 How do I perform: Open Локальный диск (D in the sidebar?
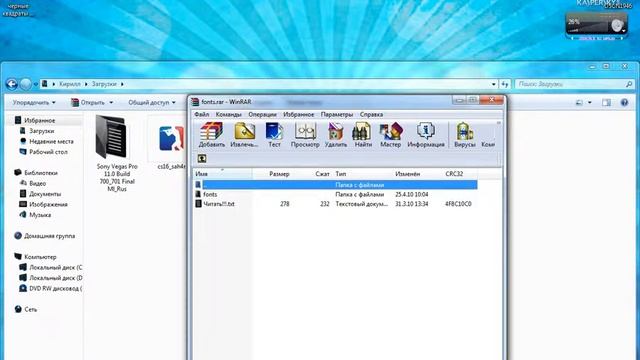coord(56,278)
